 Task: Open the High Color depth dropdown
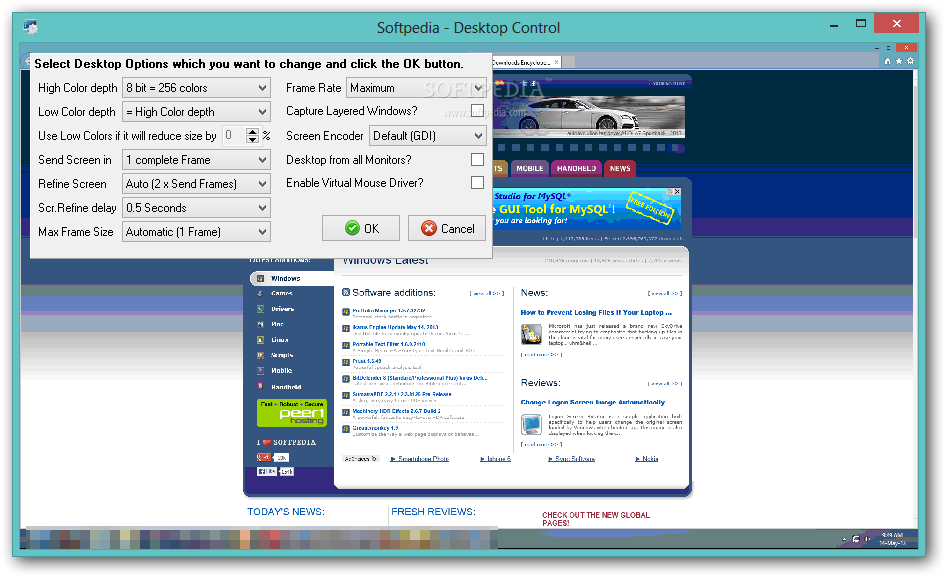click(196, 88)
